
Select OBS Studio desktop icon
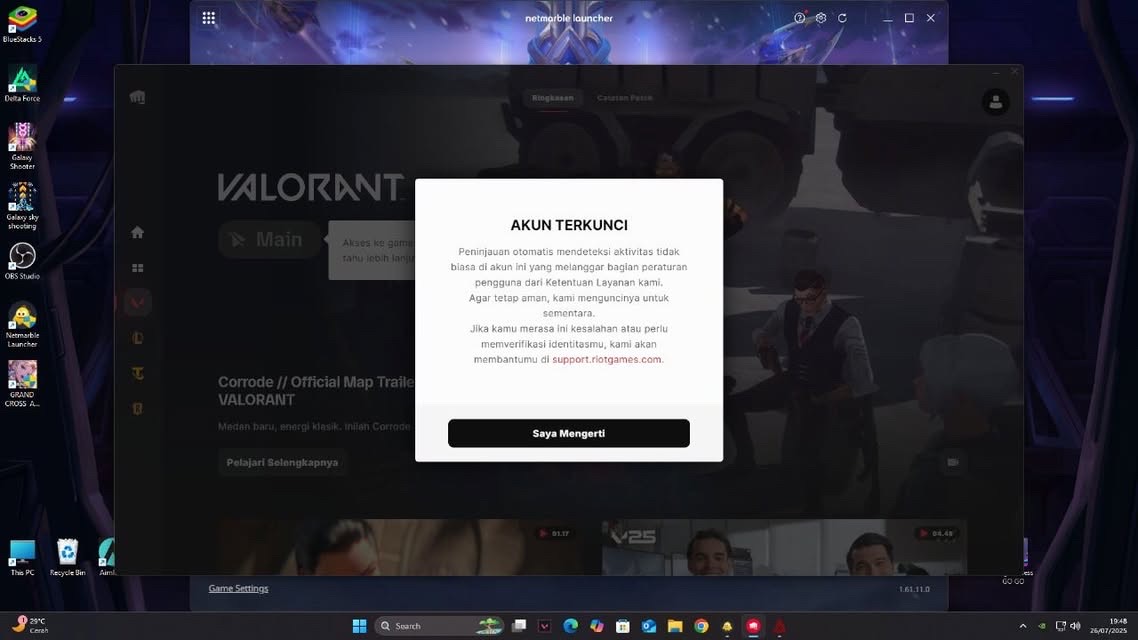point(22,261)
